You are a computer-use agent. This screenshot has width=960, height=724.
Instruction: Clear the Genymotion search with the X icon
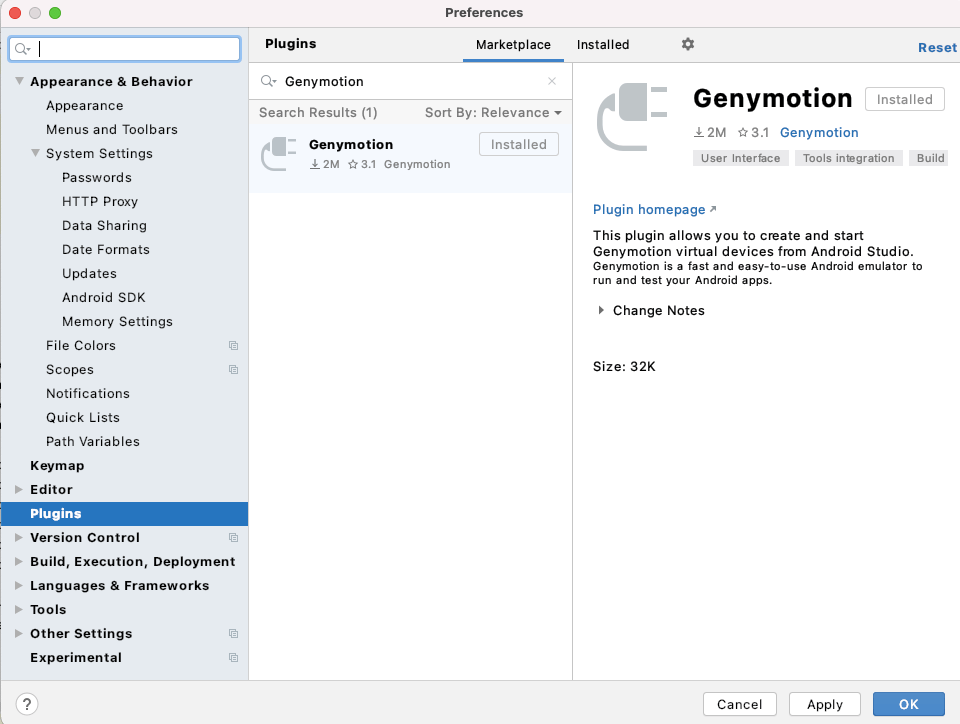tap(551, 81)
